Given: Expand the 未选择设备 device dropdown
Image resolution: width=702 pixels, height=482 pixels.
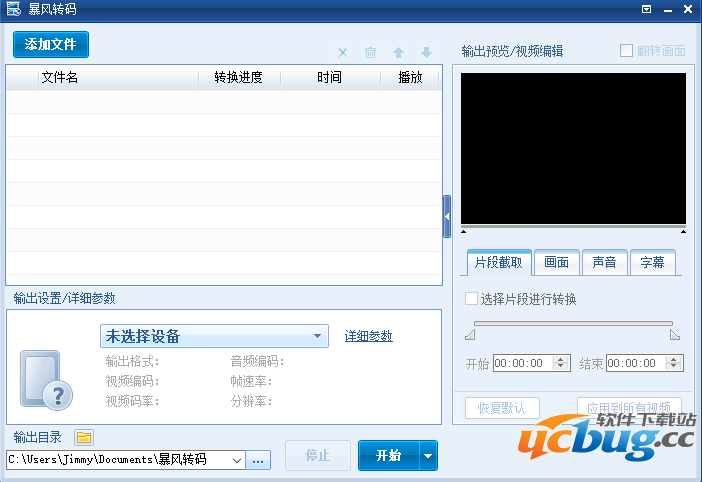Looking at the screenshot, I should tap(317, 336).
